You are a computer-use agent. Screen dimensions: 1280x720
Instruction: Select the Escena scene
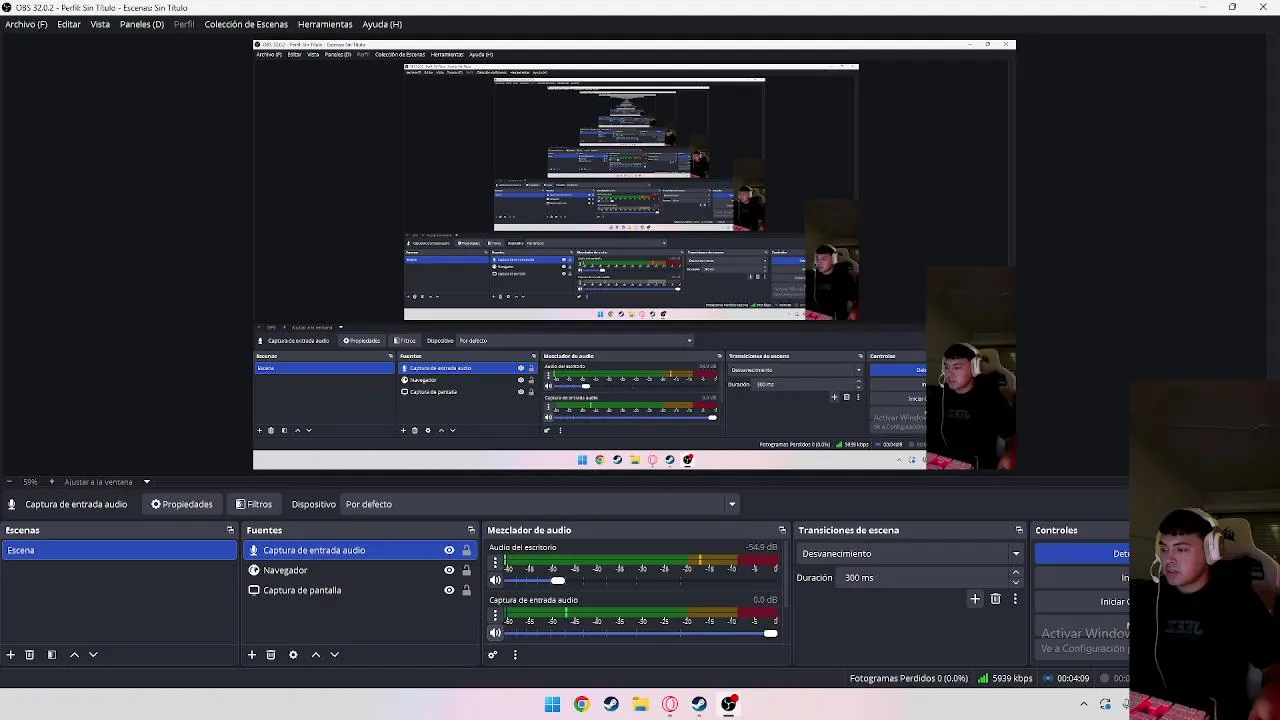coord(119,550)
